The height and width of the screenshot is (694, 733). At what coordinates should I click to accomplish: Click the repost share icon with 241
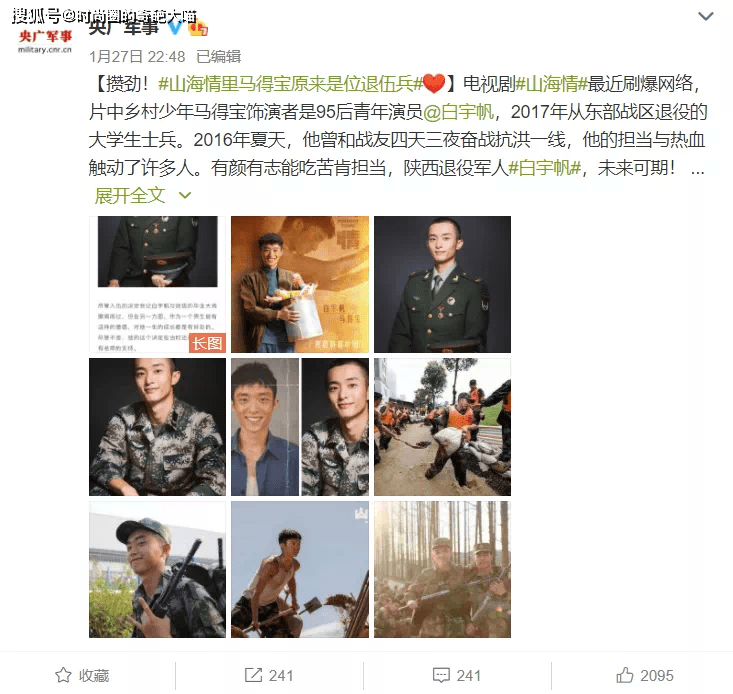tap(253, 675)
